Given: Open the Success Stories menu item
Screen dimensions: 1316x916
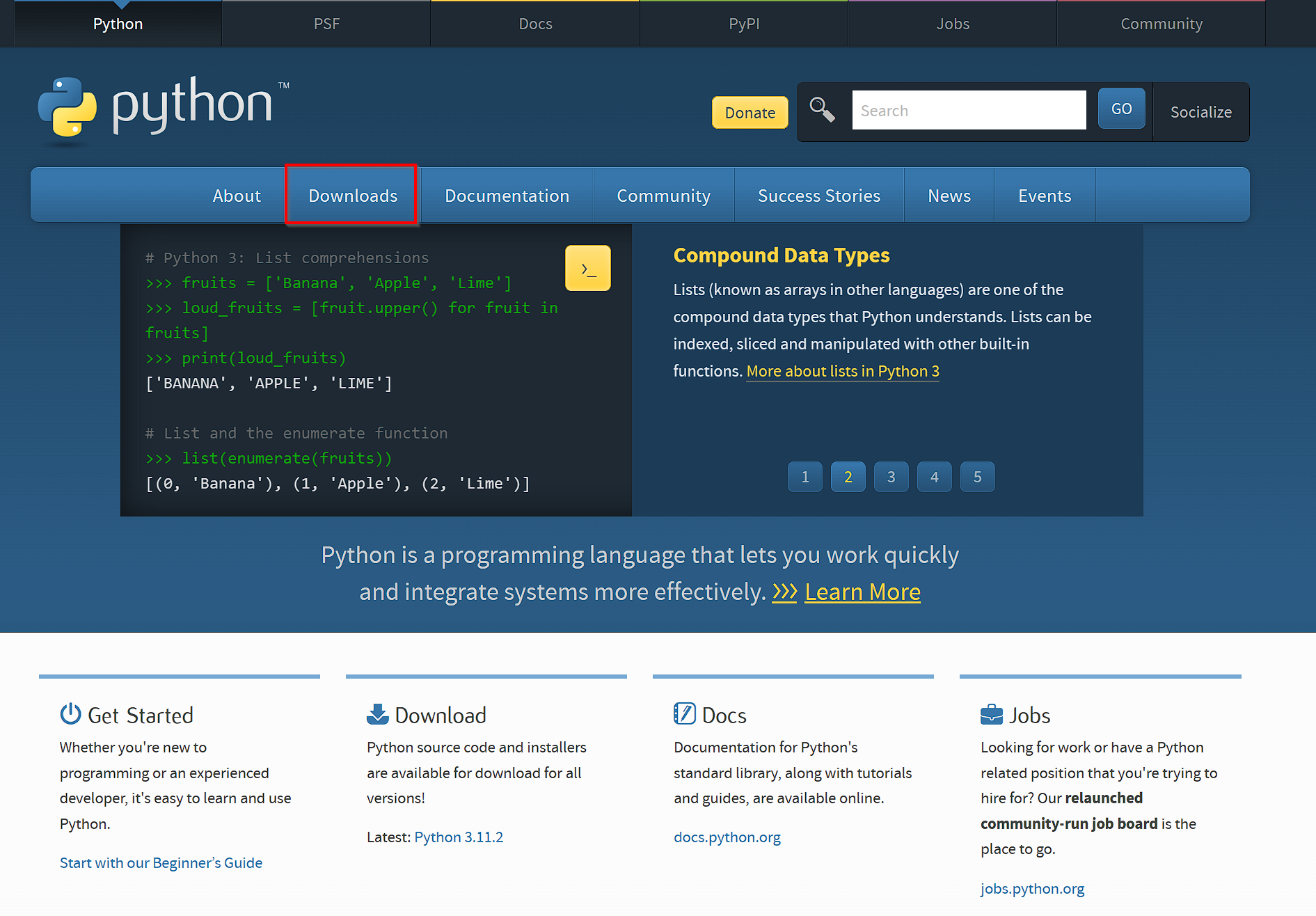Looking at the screenshot, I should 818,196.
